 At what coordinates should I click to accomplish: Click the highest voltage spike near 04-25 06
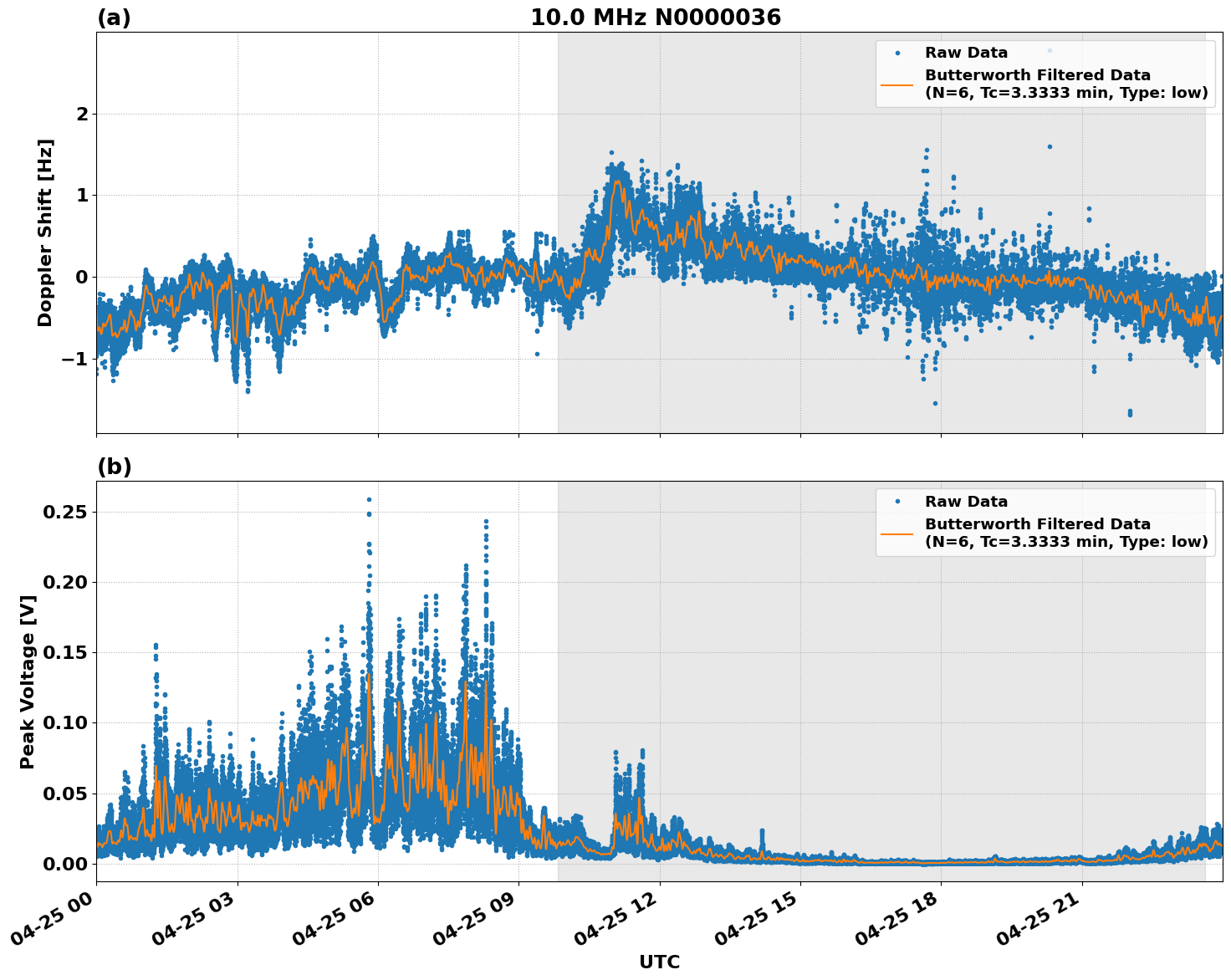[x=369, y=500]
